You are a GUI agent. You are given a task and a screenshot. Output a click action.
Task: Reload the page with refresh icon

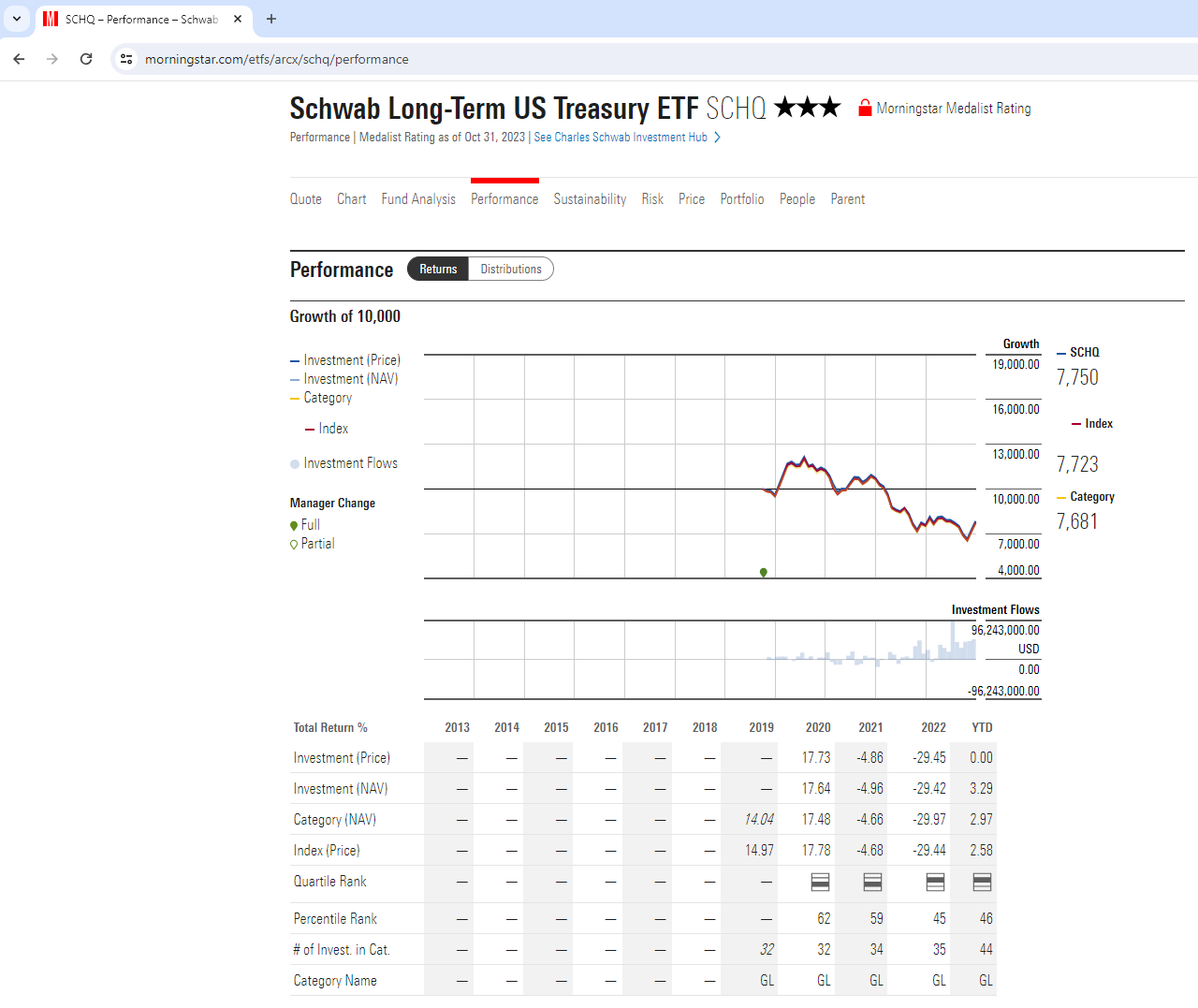click(x=86, y=59)
